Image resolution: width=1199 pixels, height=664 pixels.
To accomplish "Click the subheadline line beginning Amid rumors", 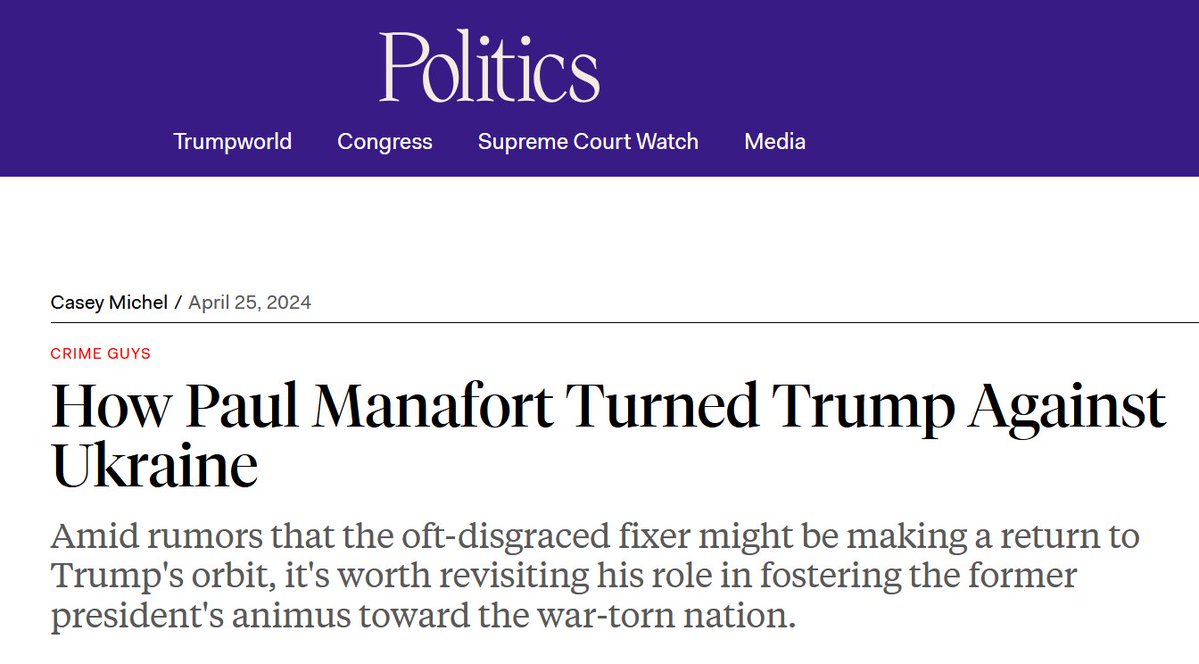I will [x=595, y=536].
